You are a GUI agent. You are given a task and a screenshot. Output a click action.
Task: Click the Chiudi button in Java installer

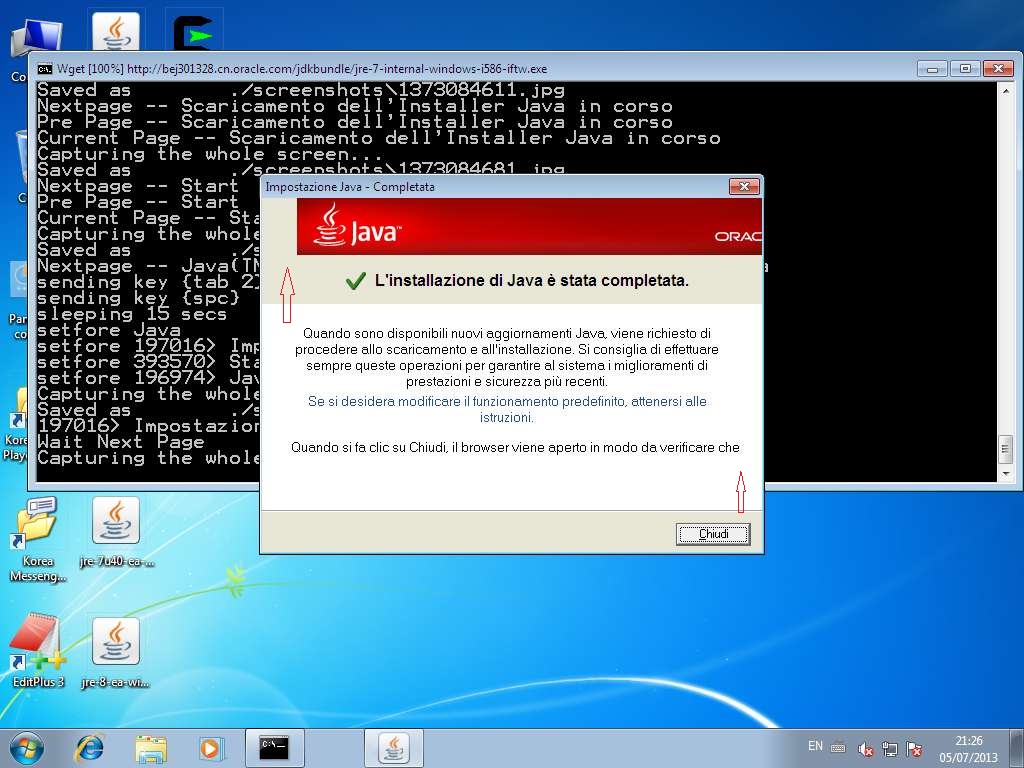pyautogui.click(x=713, y=534)
